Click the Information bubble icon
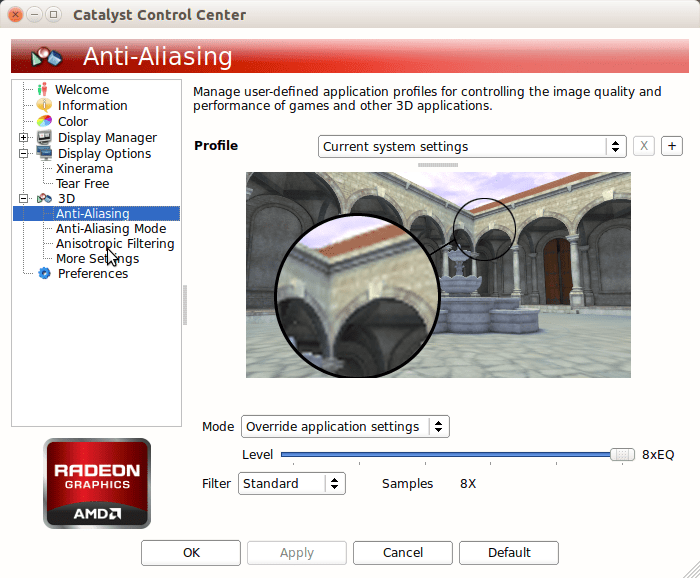The width and height of the screenshot is (700, 578). pos(44,105)
